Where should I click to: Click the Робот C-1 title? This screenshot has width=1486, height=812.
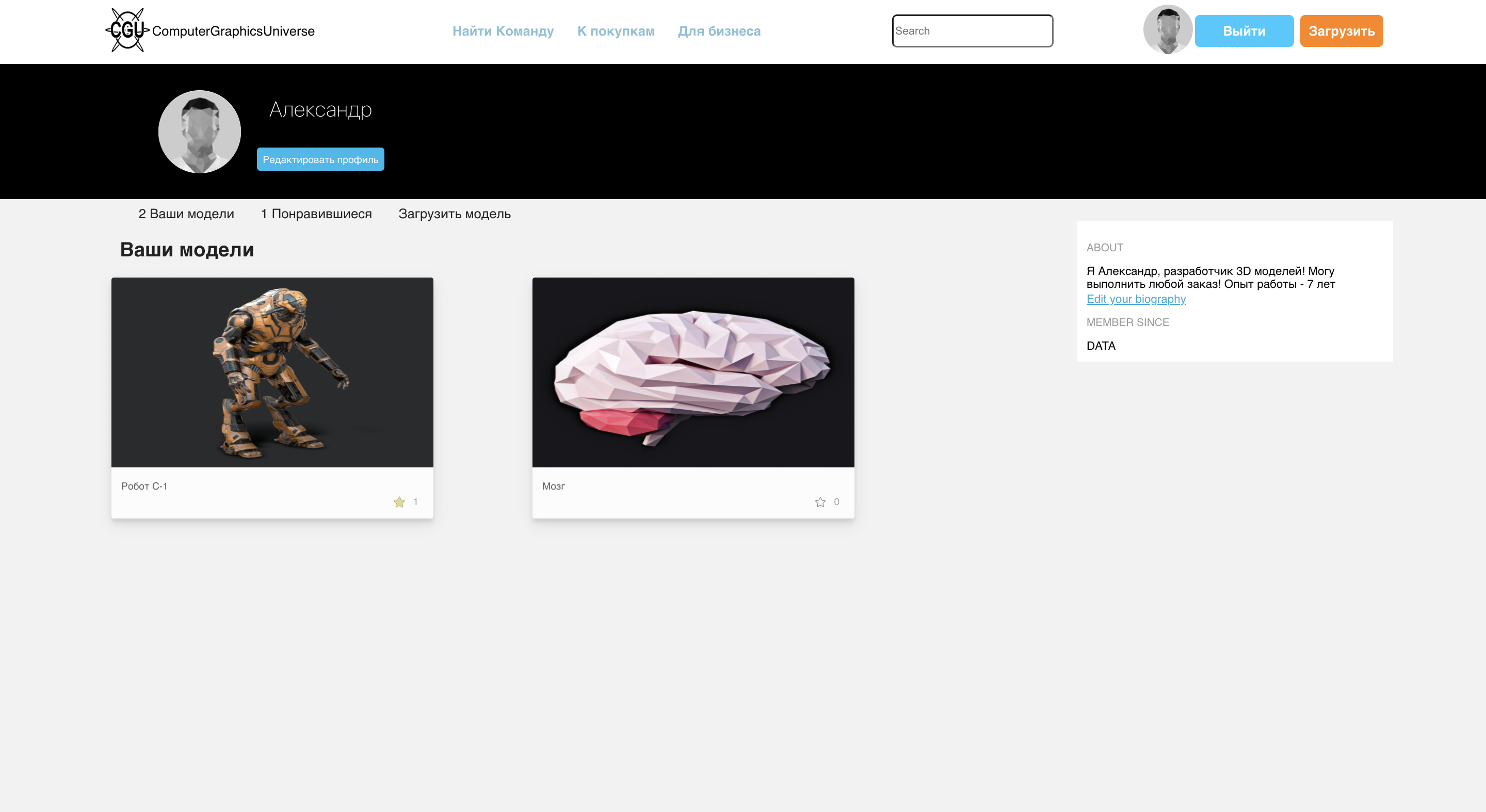coord(144,486)
